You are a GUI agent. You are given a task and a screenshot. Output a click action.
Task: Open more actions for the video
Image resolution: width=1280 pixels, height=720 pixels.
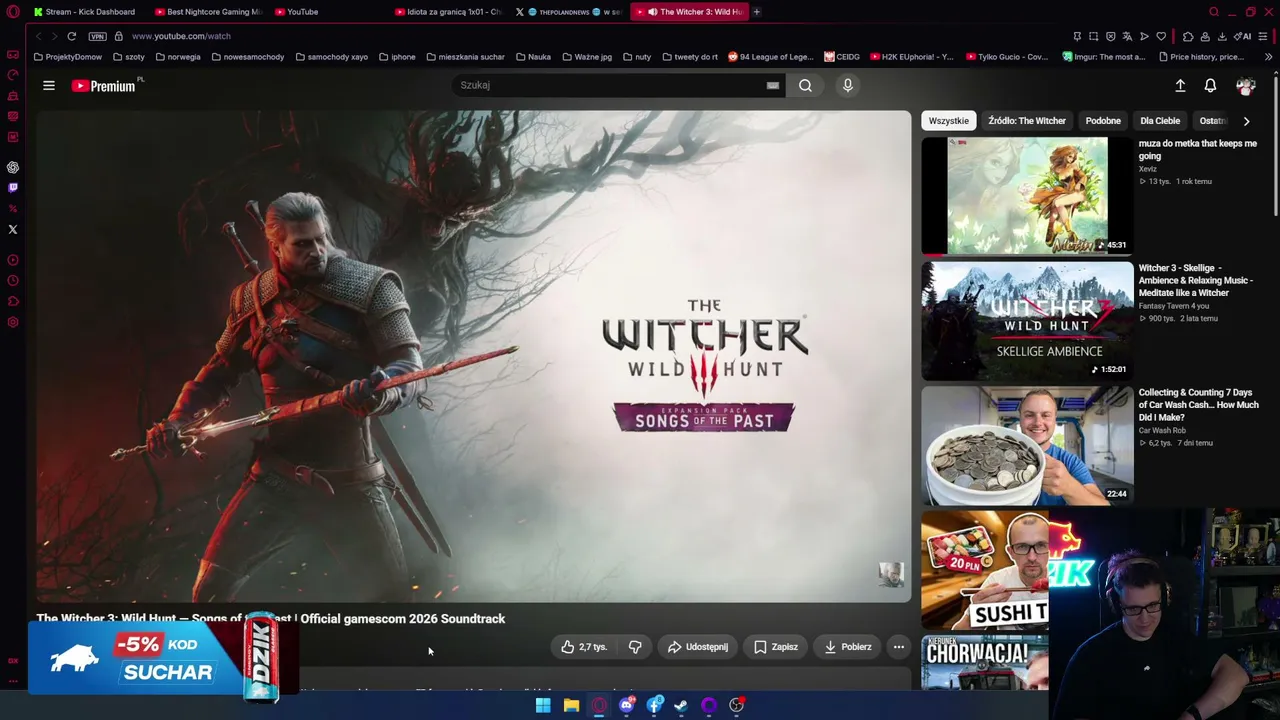point(899,647)
